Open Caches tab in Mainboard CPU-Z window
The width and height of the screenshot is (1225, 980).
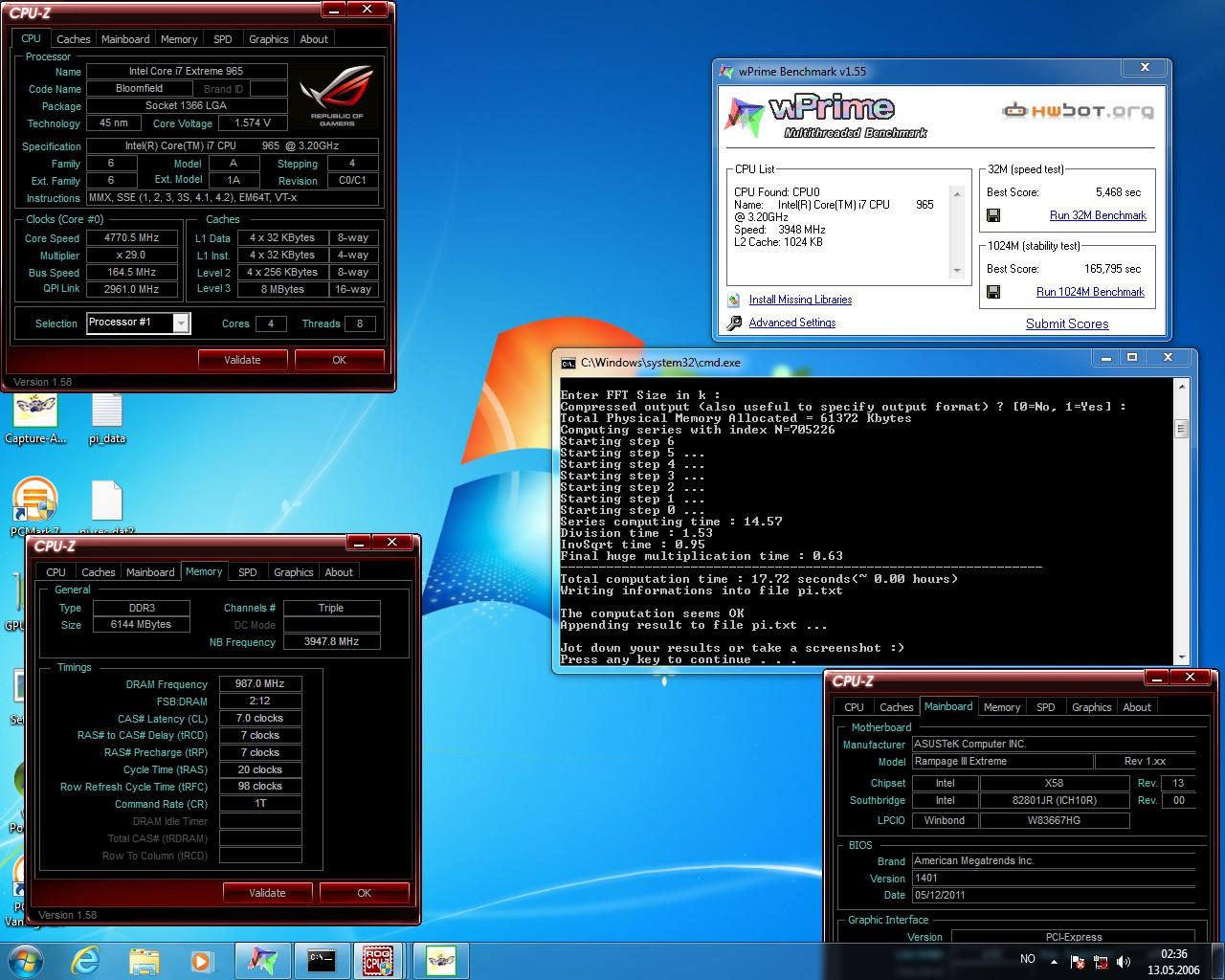click(x=897, y=707)
